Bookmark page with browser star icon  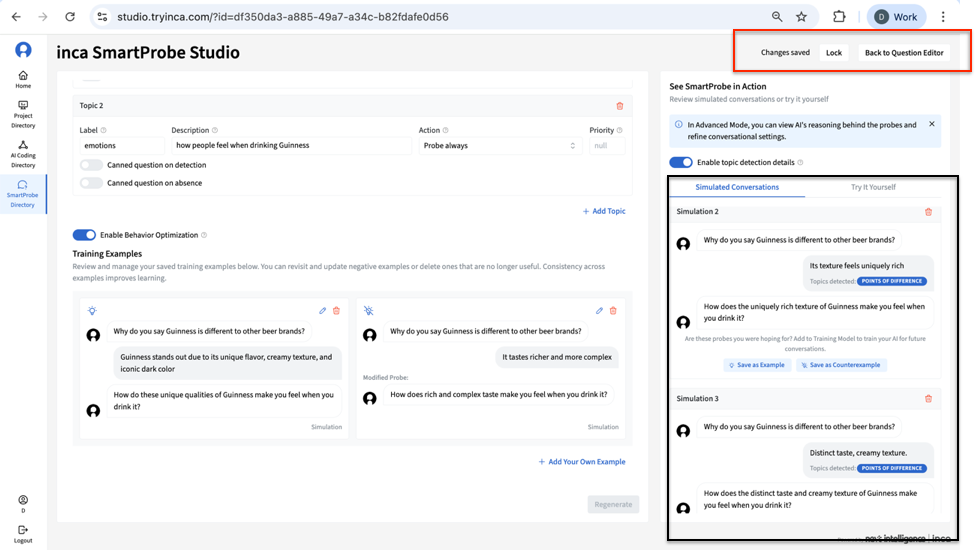tap(801, 17)
